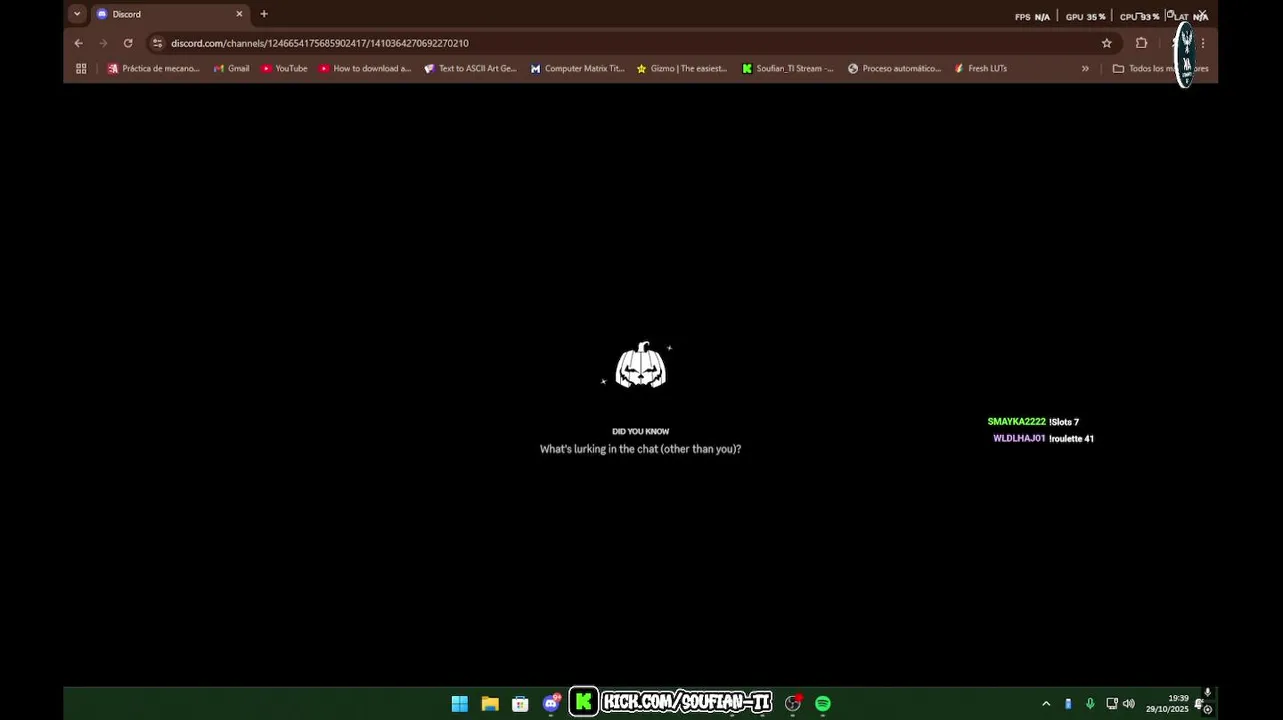Image resolution: width=1283 pixels, height=720 pixels.
Task: Click the 'What's lurking in the chat' tip text
Action: tap(640, 449)
